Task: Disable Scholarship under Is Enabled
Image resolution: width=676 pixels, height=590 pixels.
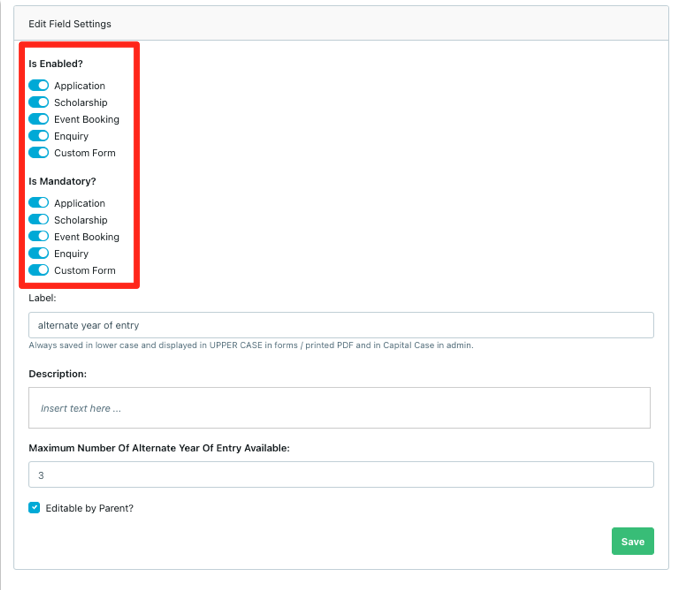Action: (x=38, y=103)
